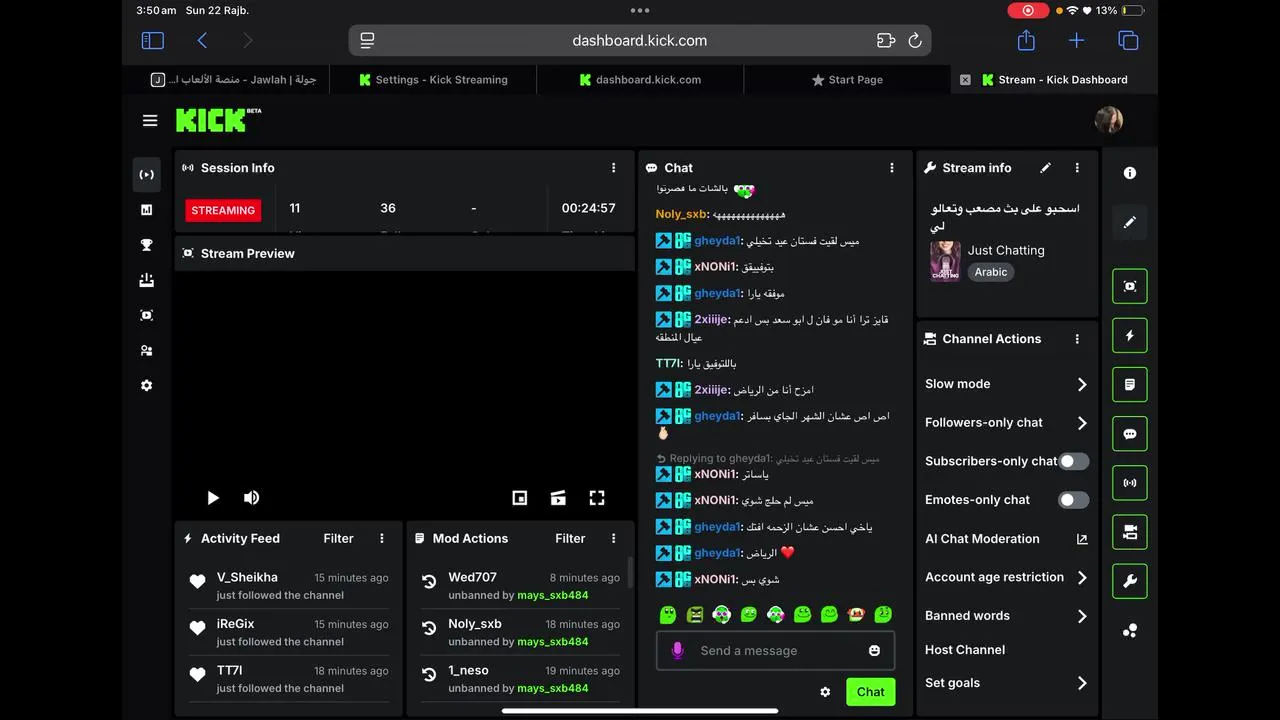The height and width of the screenshot is (720, 1280).
Task: Switch to dashboard.kick.com tab
Action: click(x=640, y=80)
